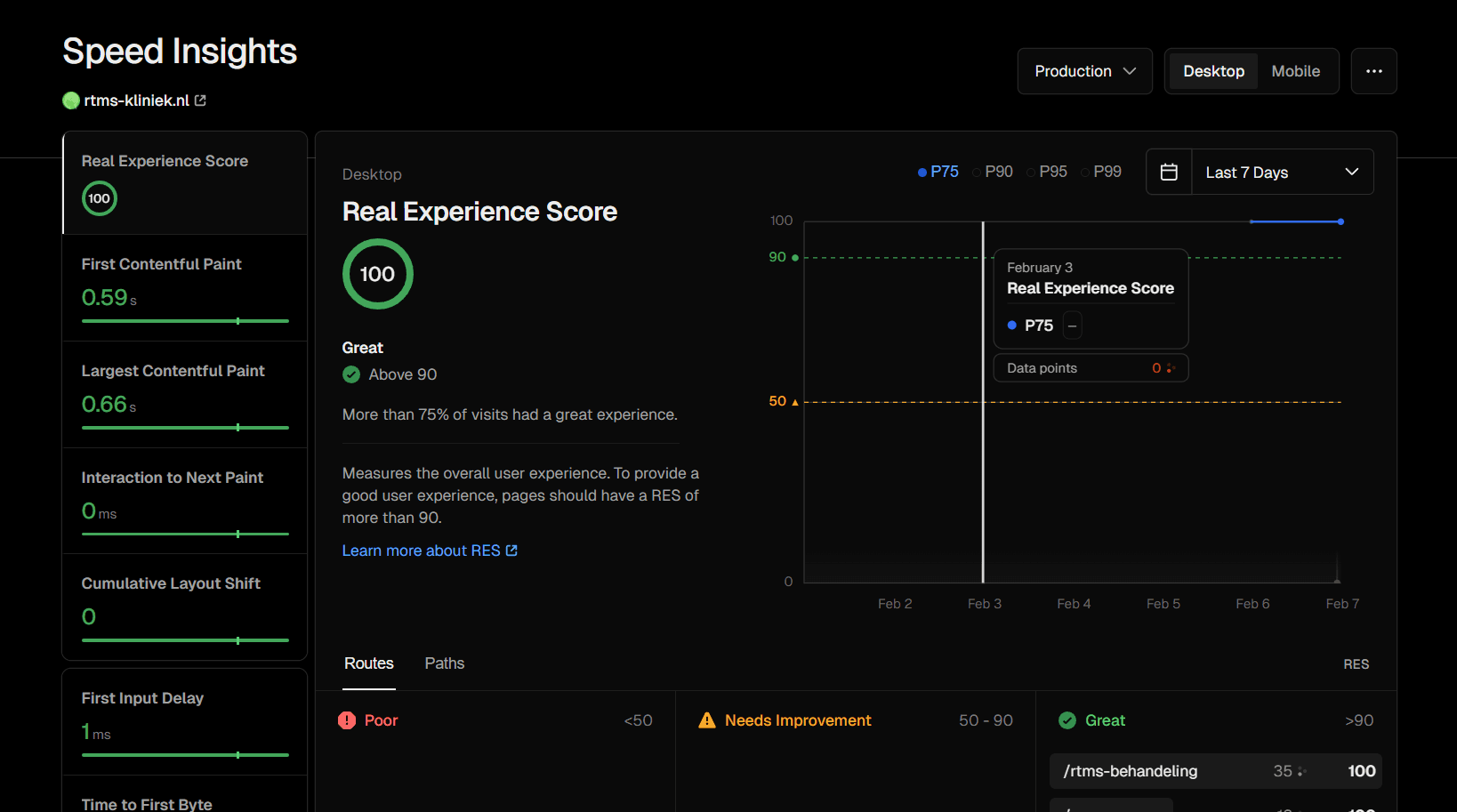
Task: Click the Feb 7 data point on chart
Action: (x=1340, y=221)
